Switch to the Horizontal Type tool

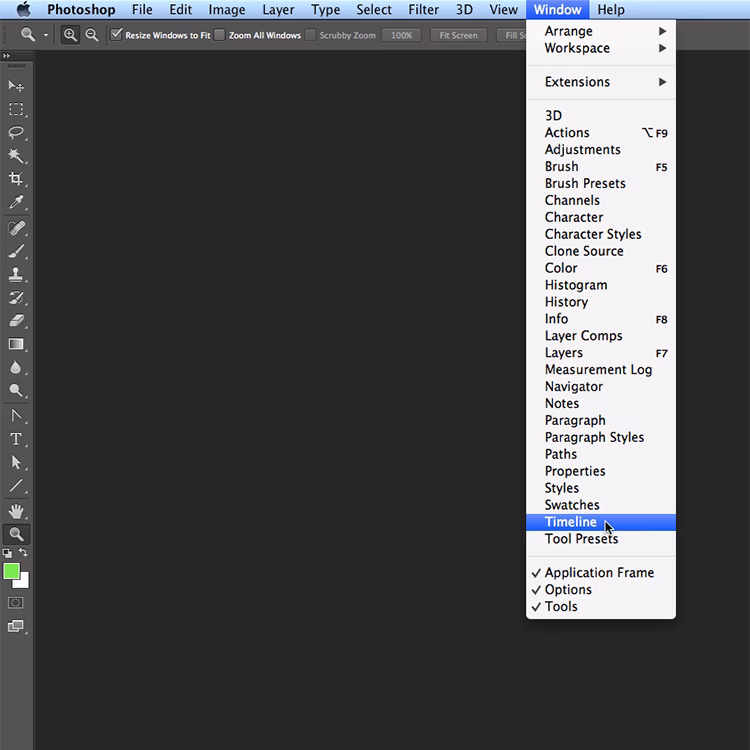click(16, 439)
